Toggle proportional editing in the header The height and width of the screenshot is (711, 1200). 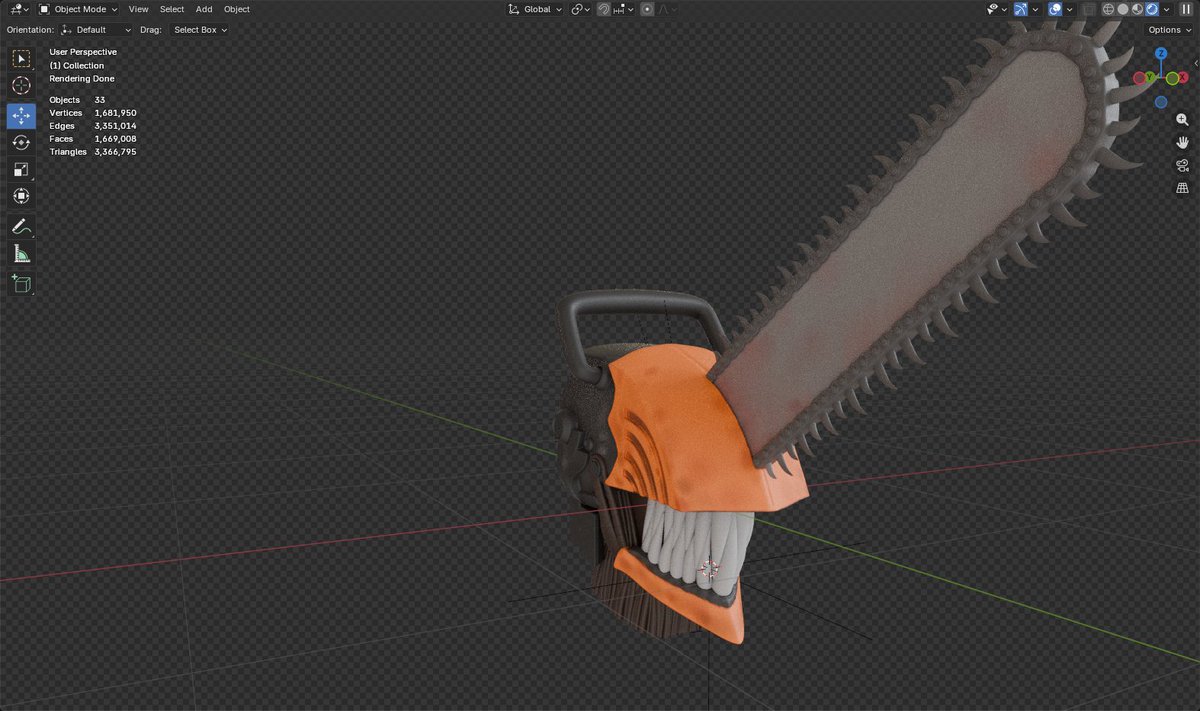pos(647,9)
